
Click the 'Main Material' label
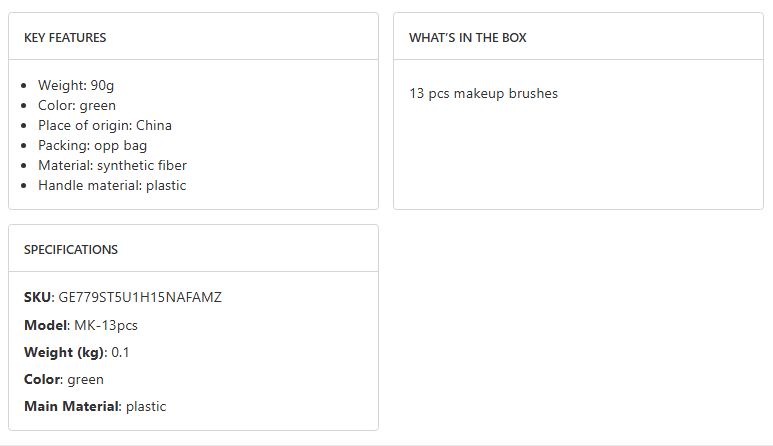71,407
